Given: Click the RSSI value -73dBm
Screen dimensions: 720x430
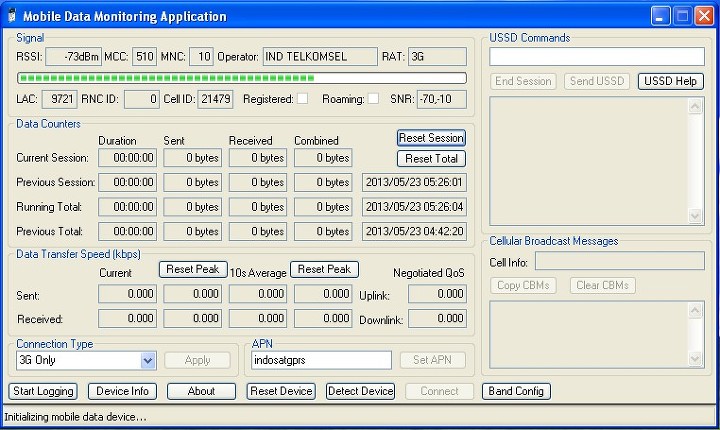Looking at the screenshot, I should coord(73,57).
